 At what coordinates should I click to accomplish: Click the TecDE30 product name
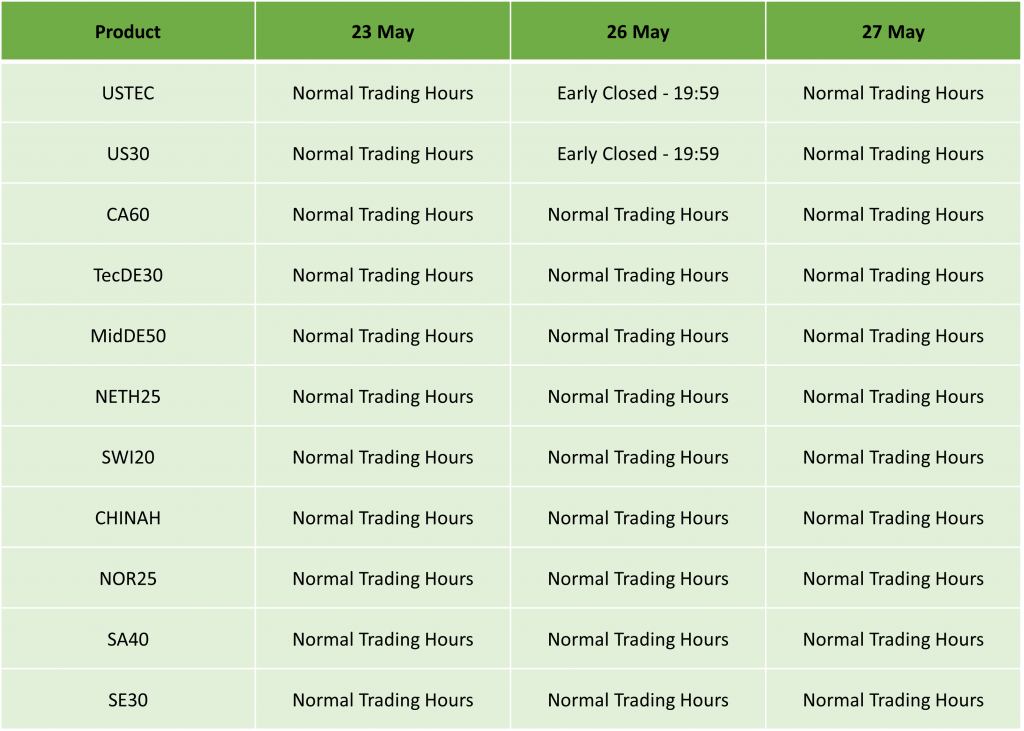click(128, 275)
